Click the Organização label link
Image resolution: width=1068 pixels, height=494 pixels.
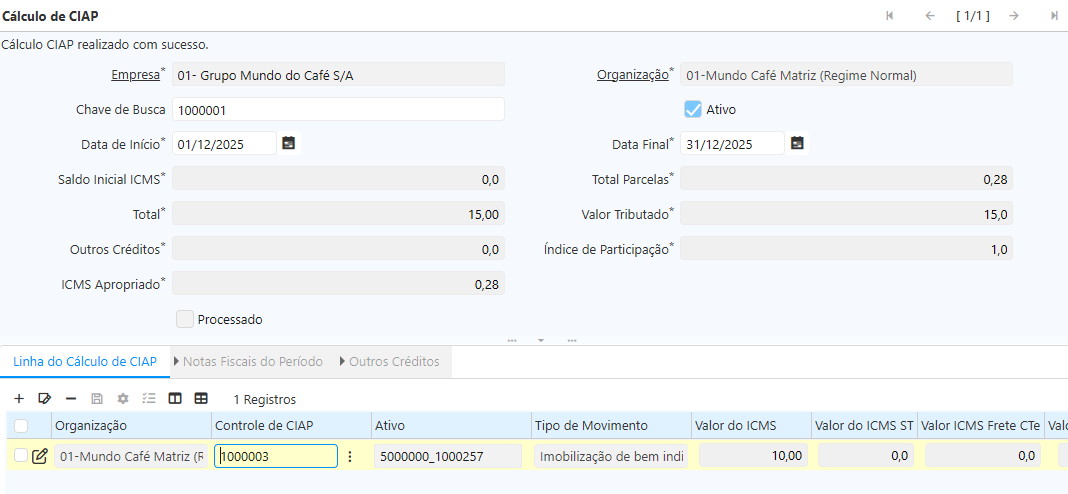(x=633, y=74)
